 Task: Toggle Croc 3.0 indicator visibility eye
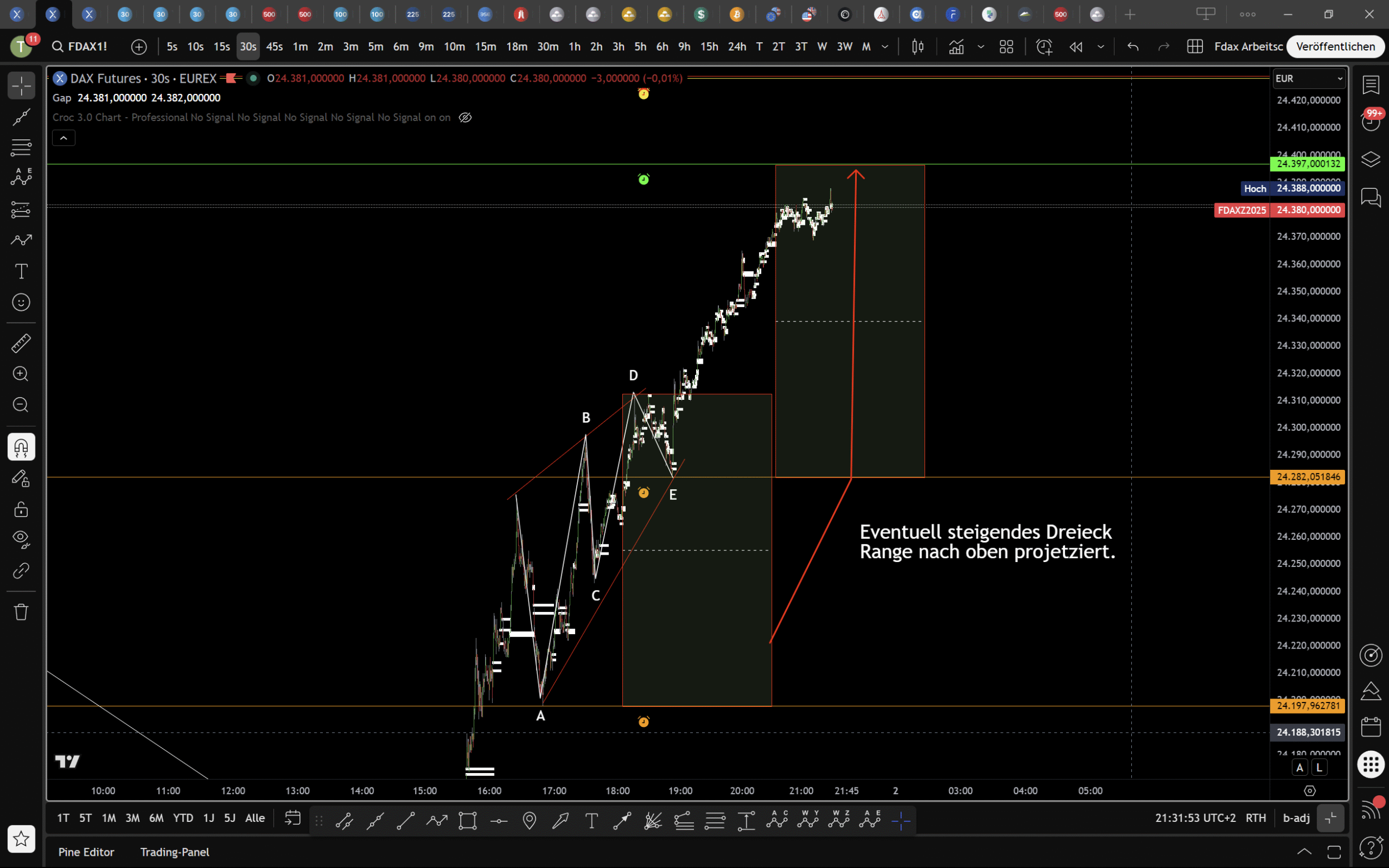[x=465, y=118]
